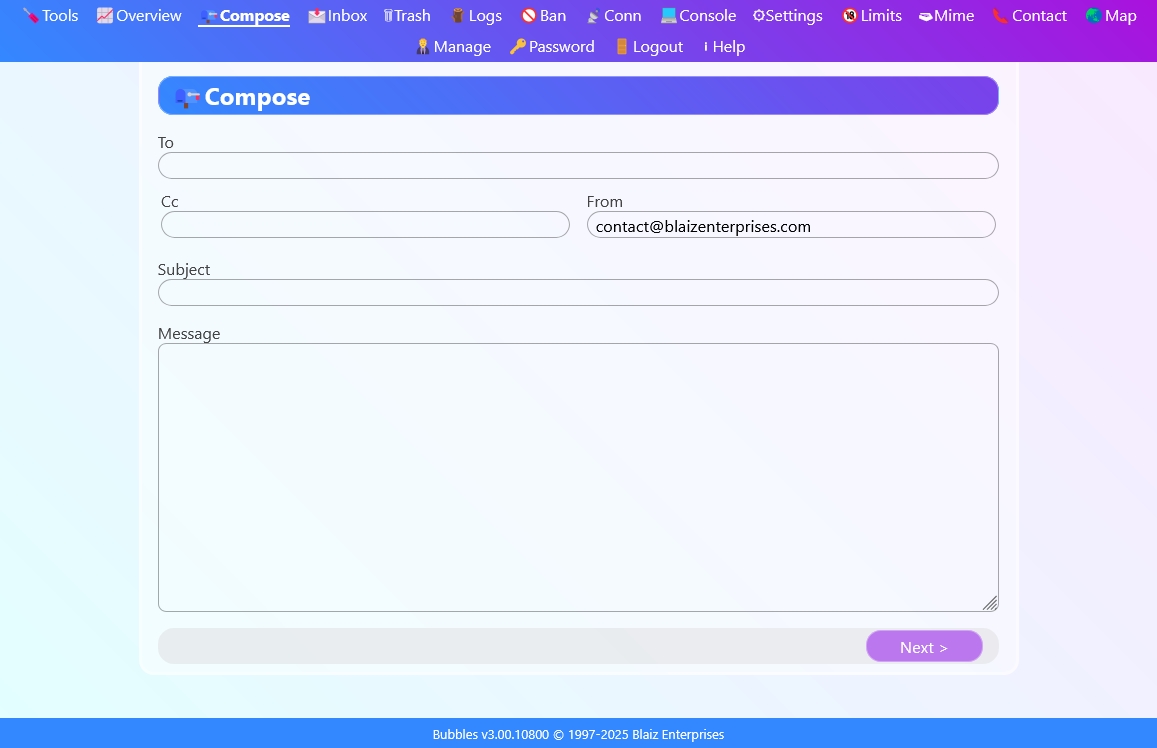
Task: Click the bin icon beside Trash
Action: click(388, 15)
